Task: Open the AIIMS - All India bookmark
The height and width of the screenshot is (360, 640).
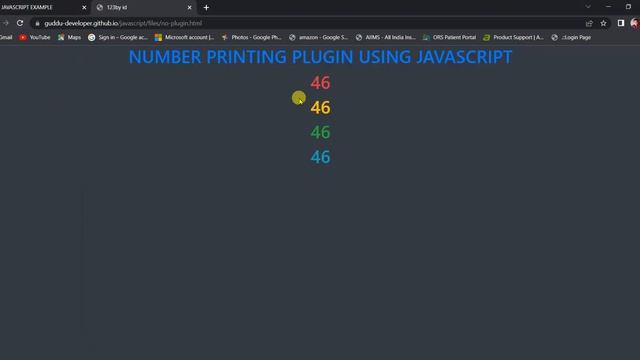Action: click(385, 37)
